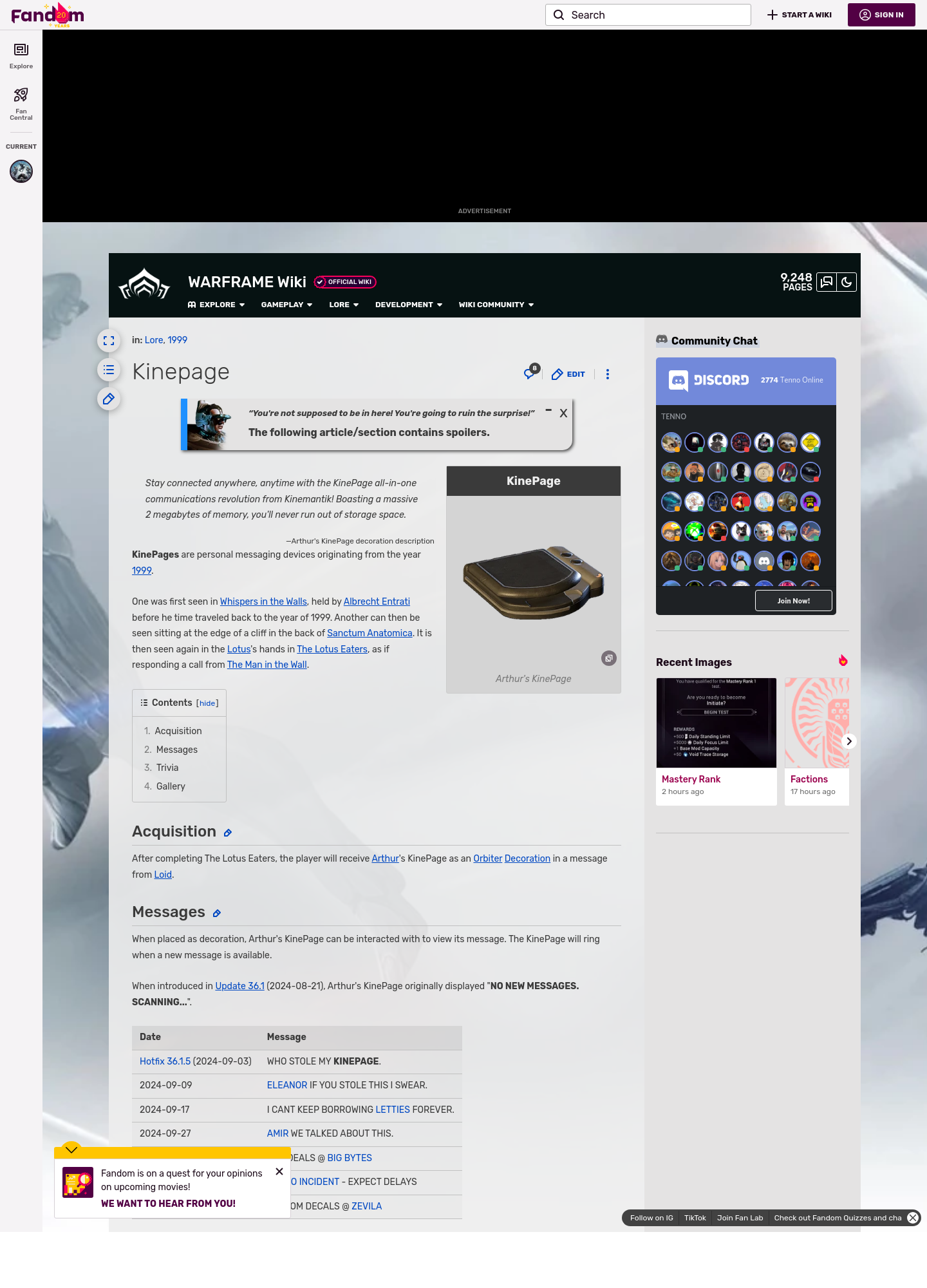927x1288 pixels.
Task: Open Albrecht Entrati link
Action: tap(377, 601)
